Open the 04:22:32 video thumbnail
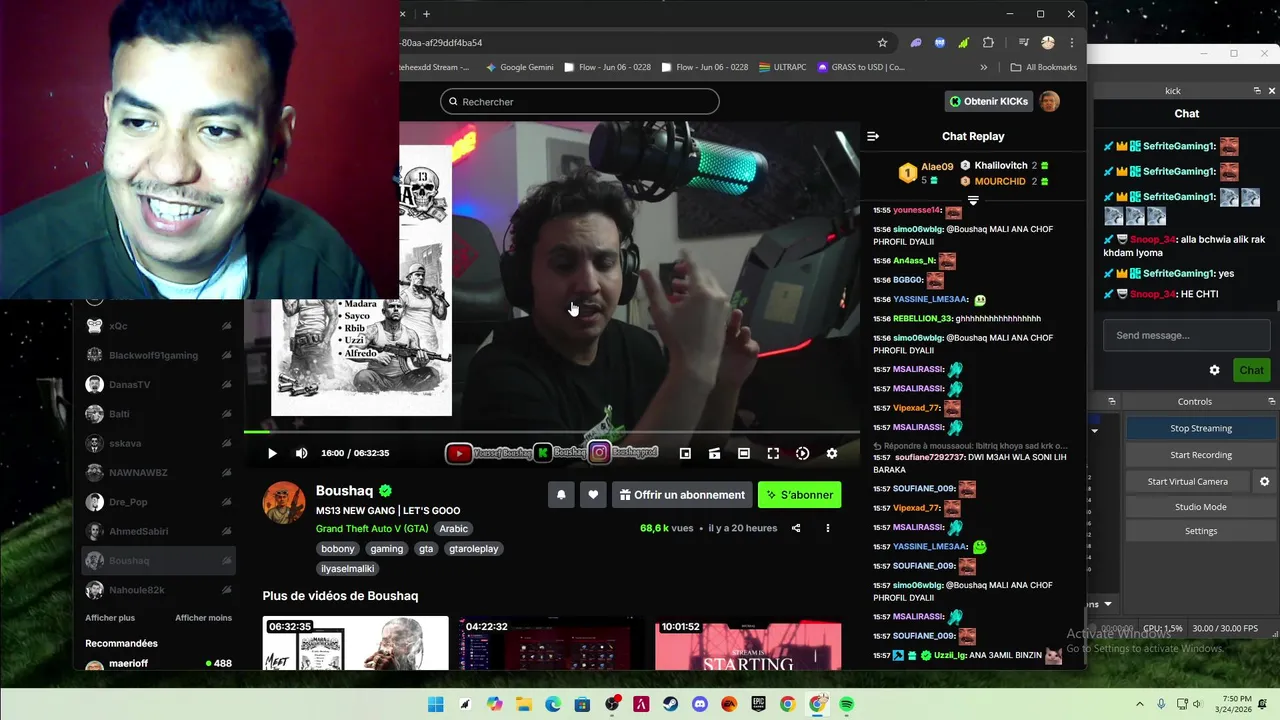The height and width of the screenshot is (720, 1280). point(552,643)
